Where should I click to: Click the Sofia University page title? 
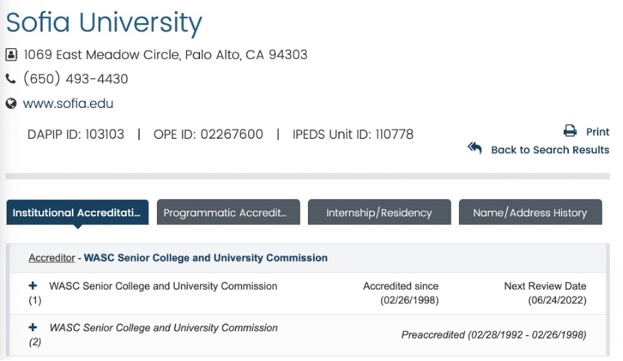104,23
